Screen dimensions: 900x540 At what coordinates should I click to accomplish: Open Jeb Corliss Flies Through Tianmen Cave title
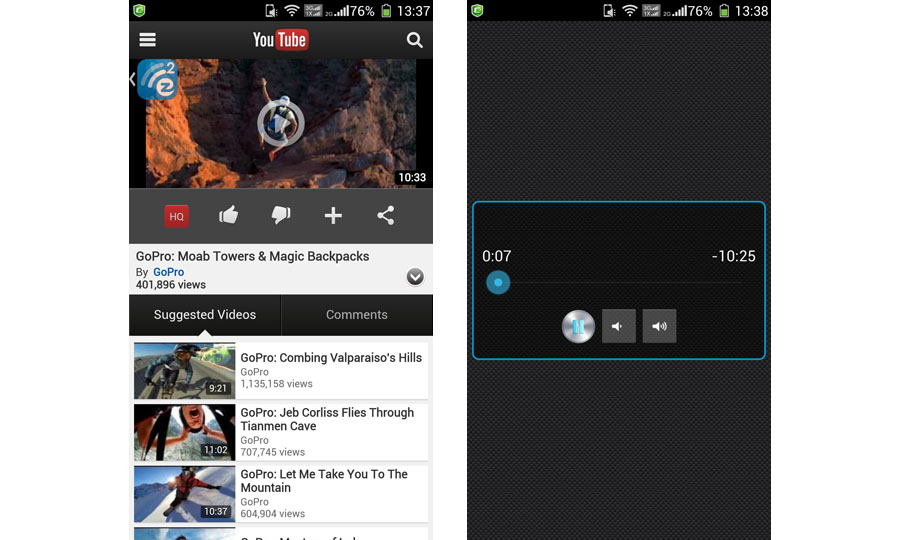point(327,419)
